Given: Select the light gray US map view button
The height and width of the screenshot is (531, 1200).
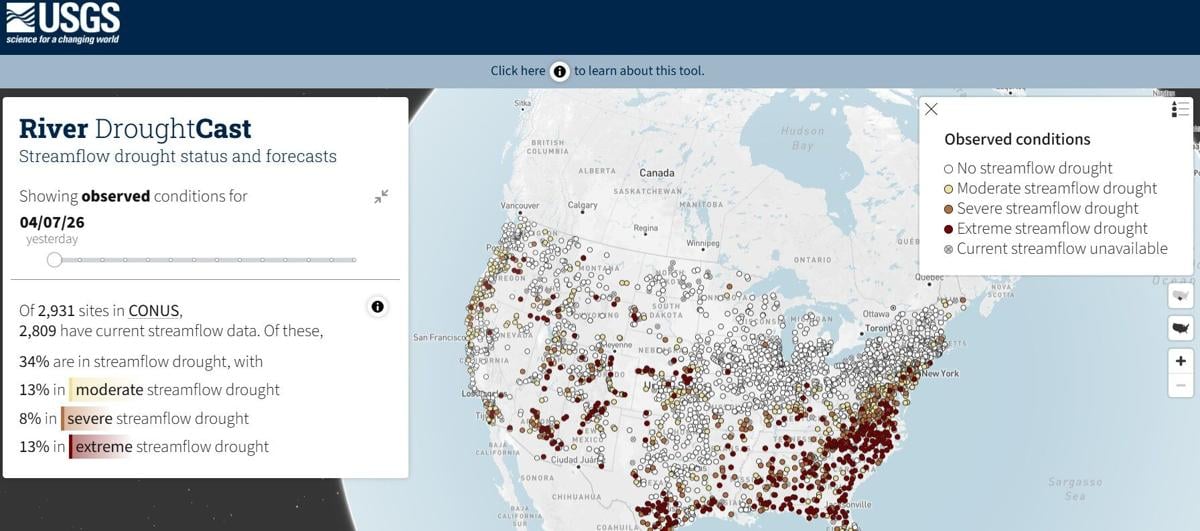Looking at the screenshot, I should [1181, 295].
